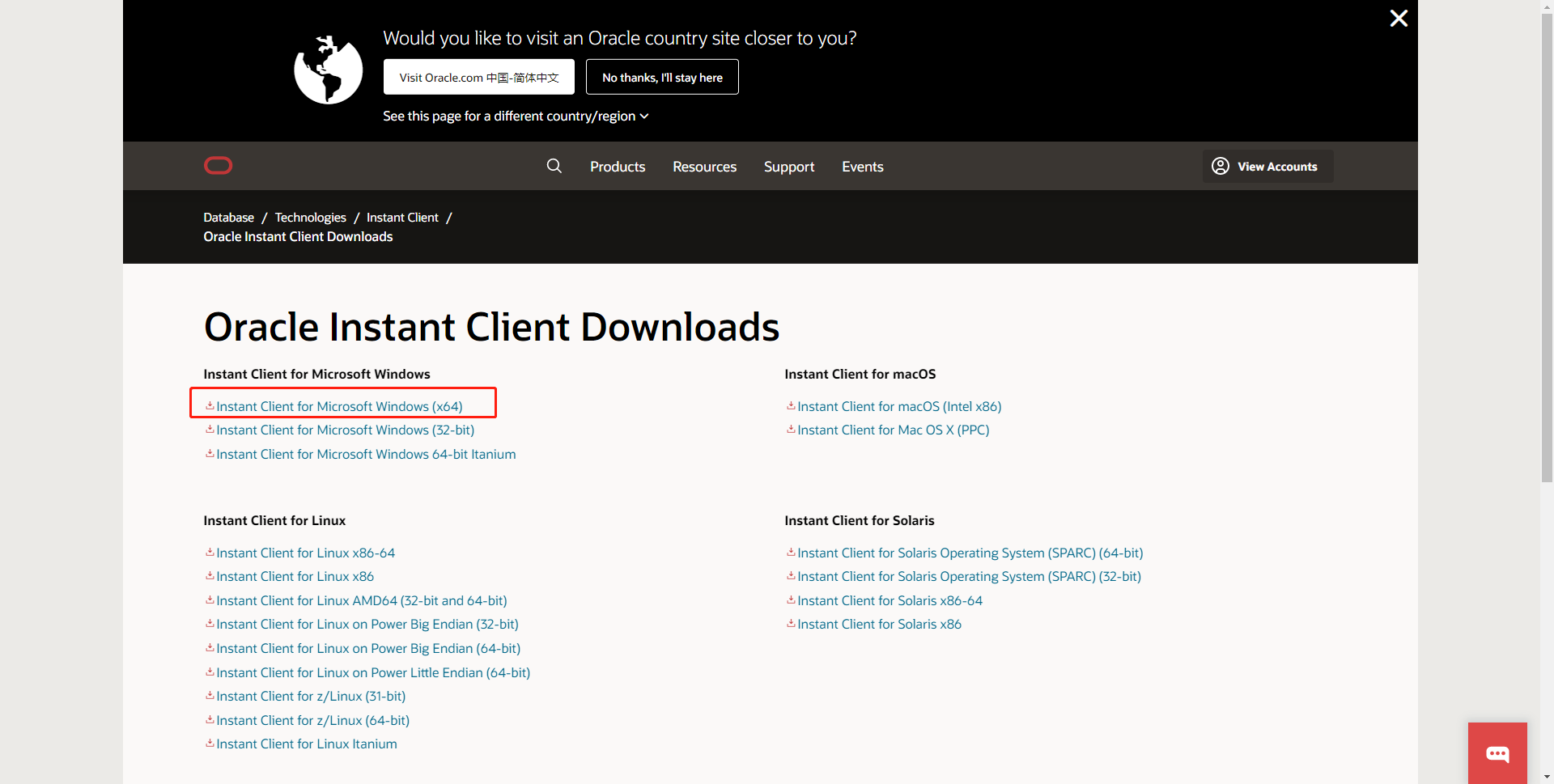Open Instant Client for Microsoft Windows (32-bit)
Screen dimensions: 1554x784
click(346, 430)
